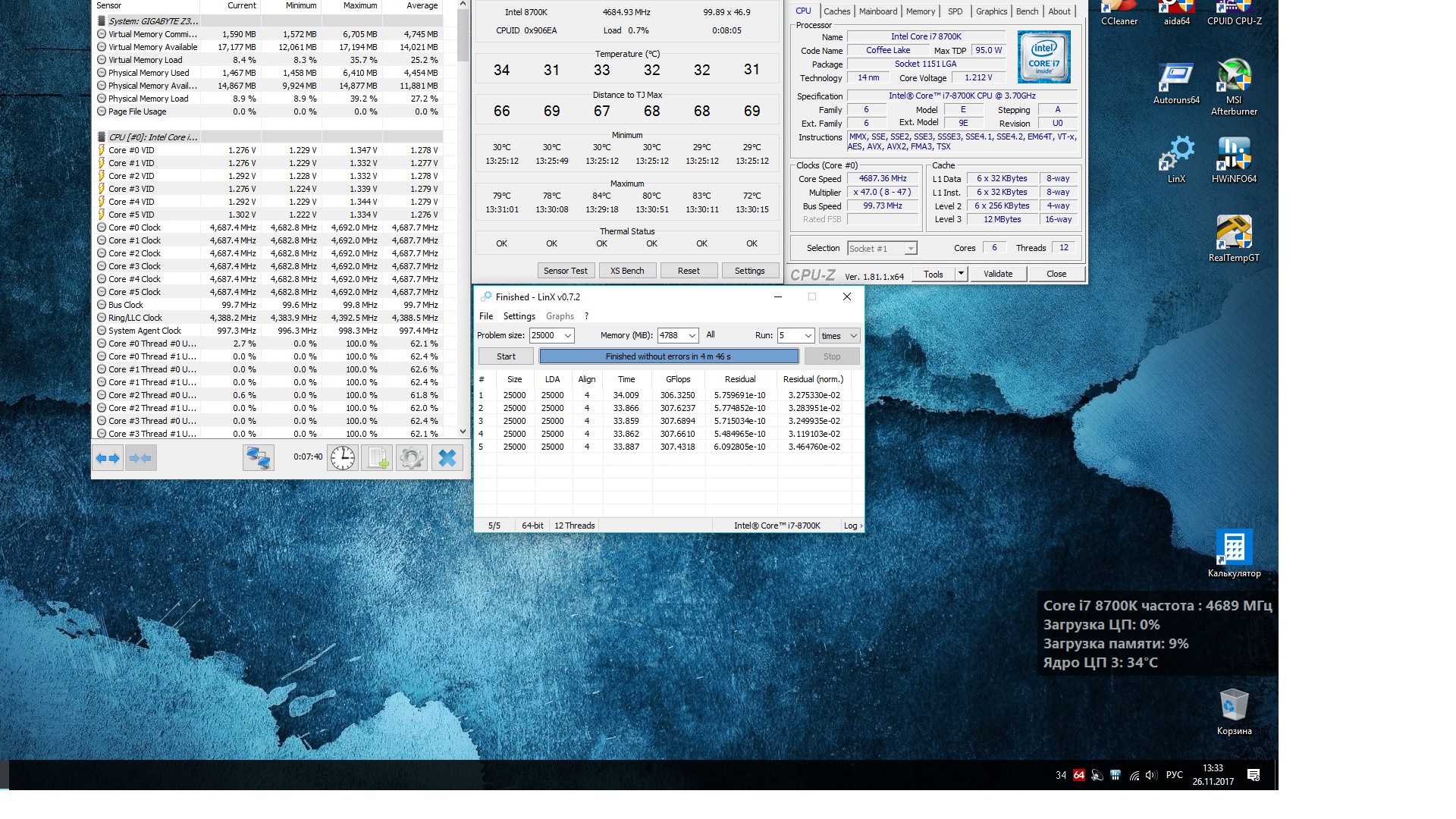Click the log file with plus icon
Viewport: 1456px width, 819px height.
[377, 458]
